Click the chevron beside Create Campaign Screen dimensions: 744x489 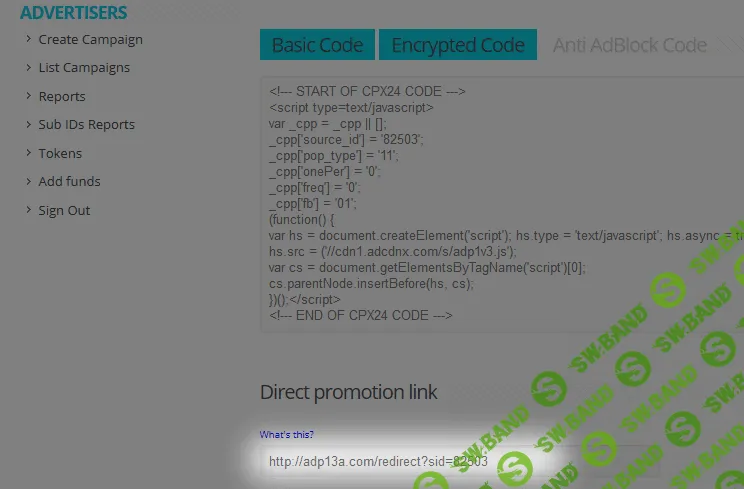[28, 40]
